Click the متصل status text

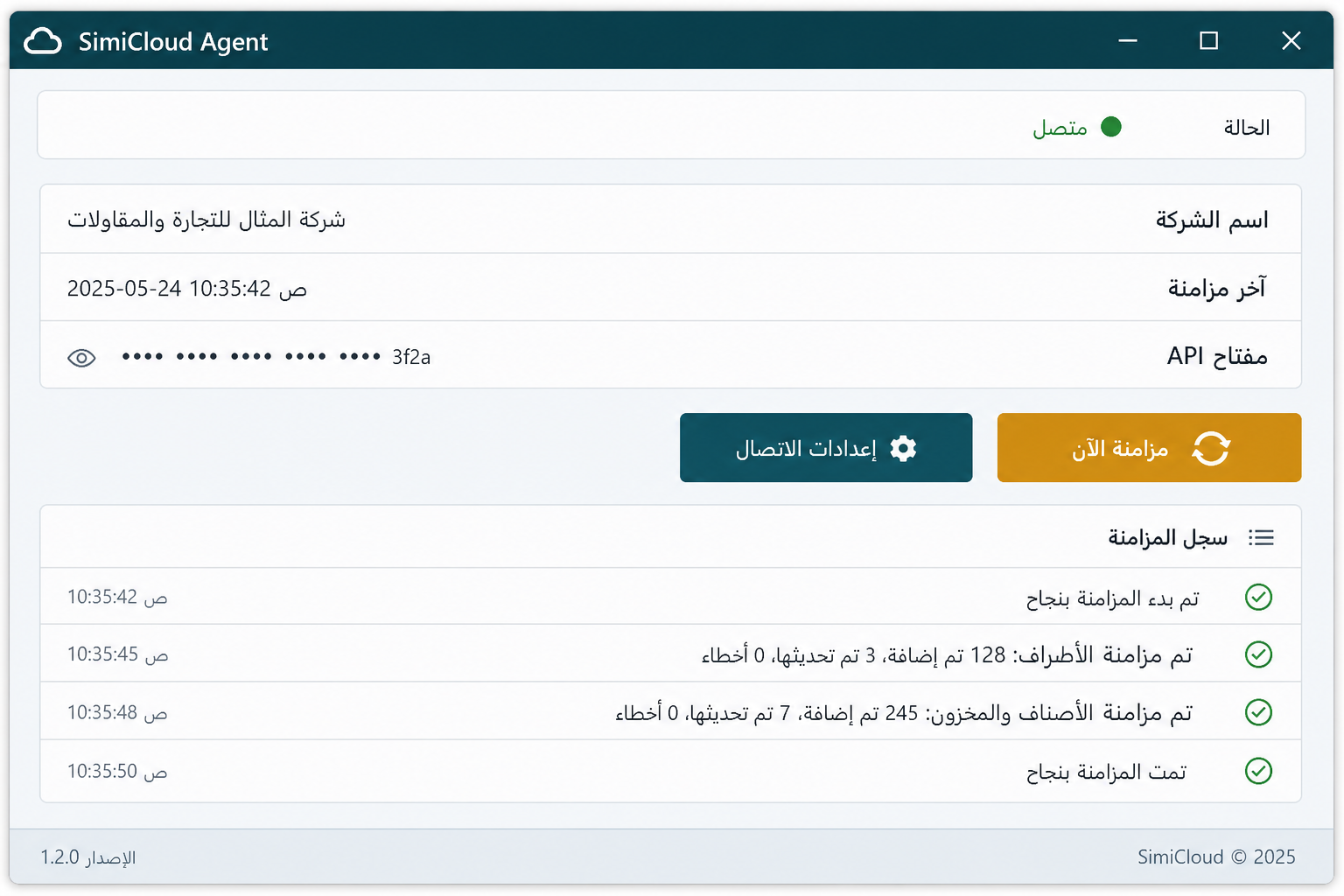point(1060,128)
